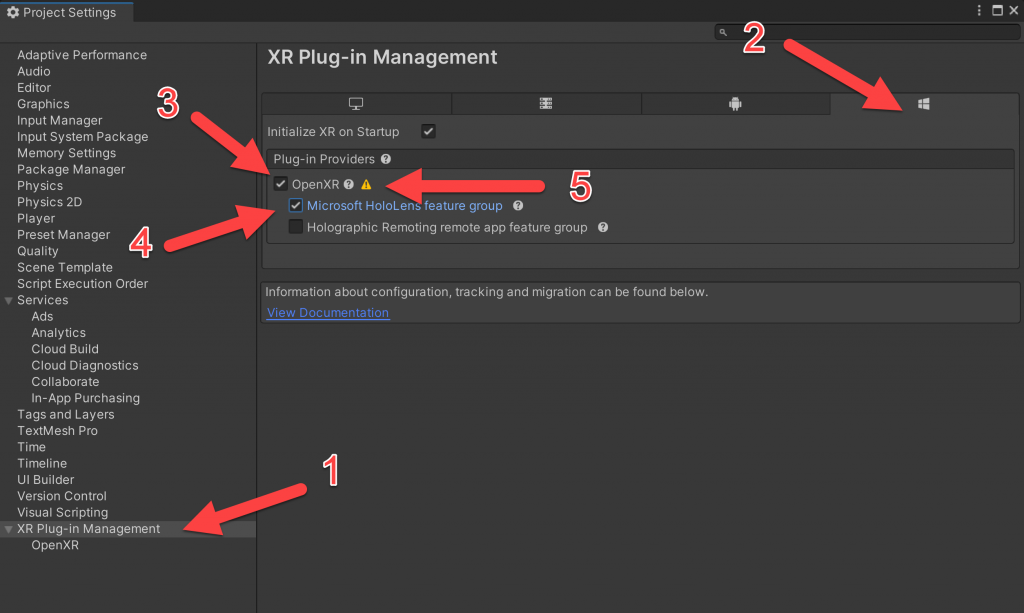This screenshot has width=1024, height=613.
Task: Toggle Microsoft HoloLens feature group checkbox
Action: 296,206
